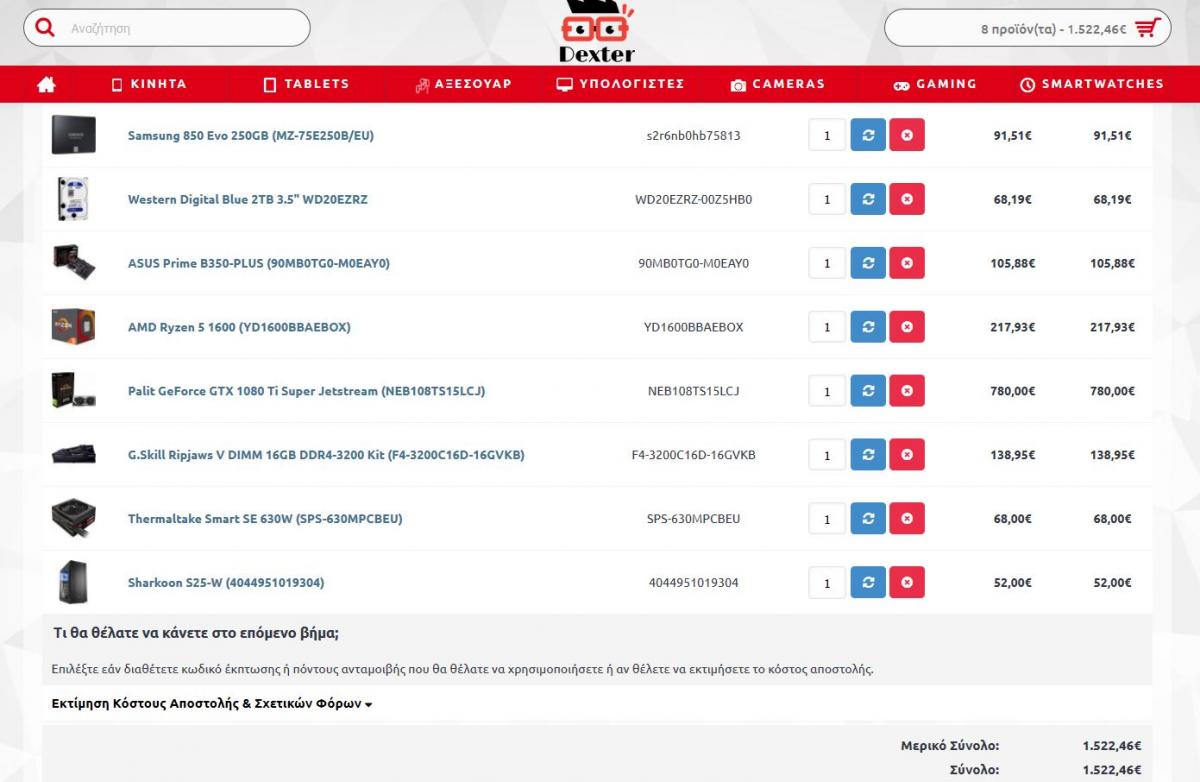
Task: Remove Sharkoon S25-W from cart
Action: coord(907,583)
